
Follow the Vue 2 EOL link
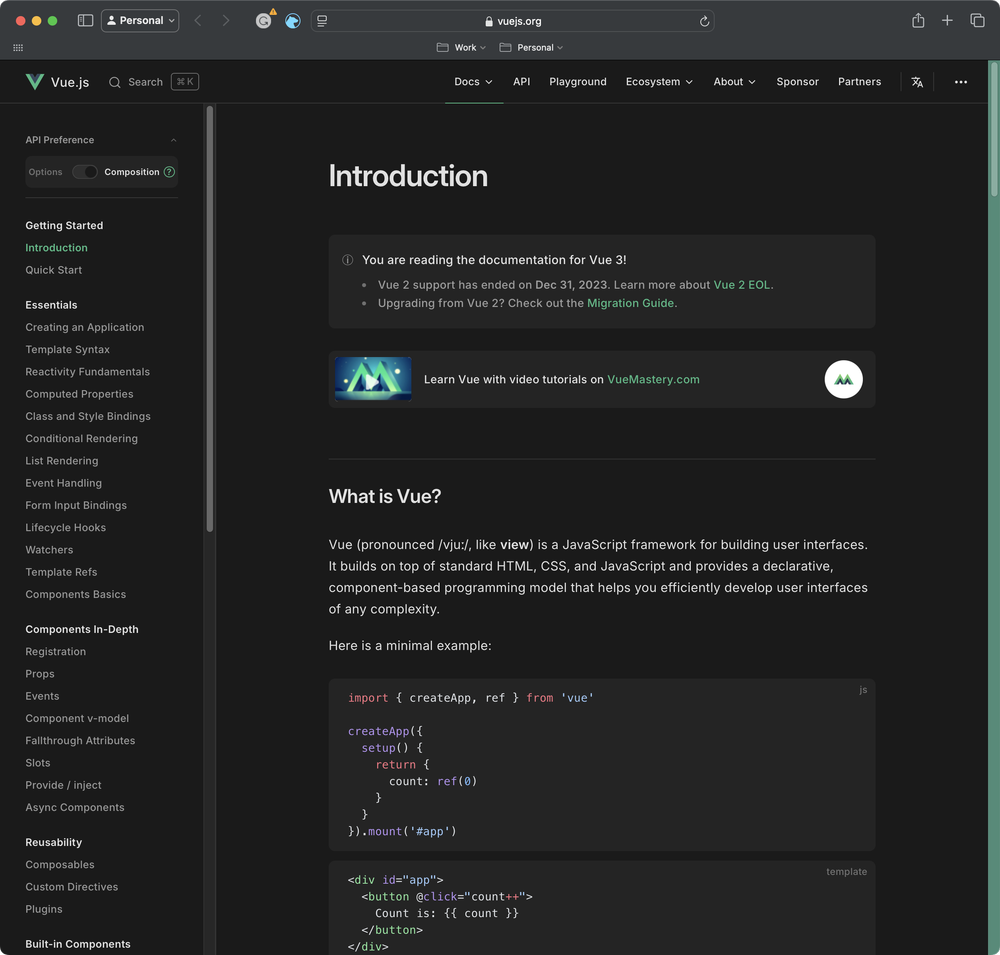742,285
